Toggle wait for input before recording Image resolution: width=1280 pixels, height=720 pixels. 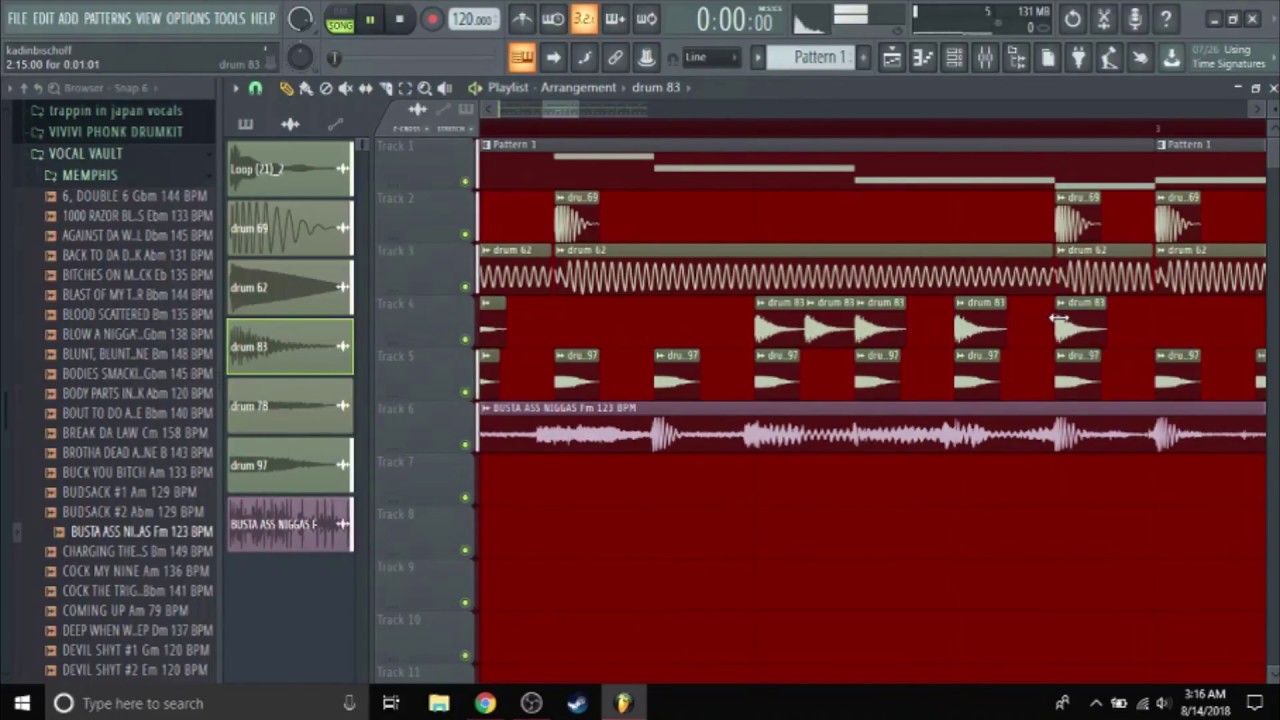click(552, 18)
